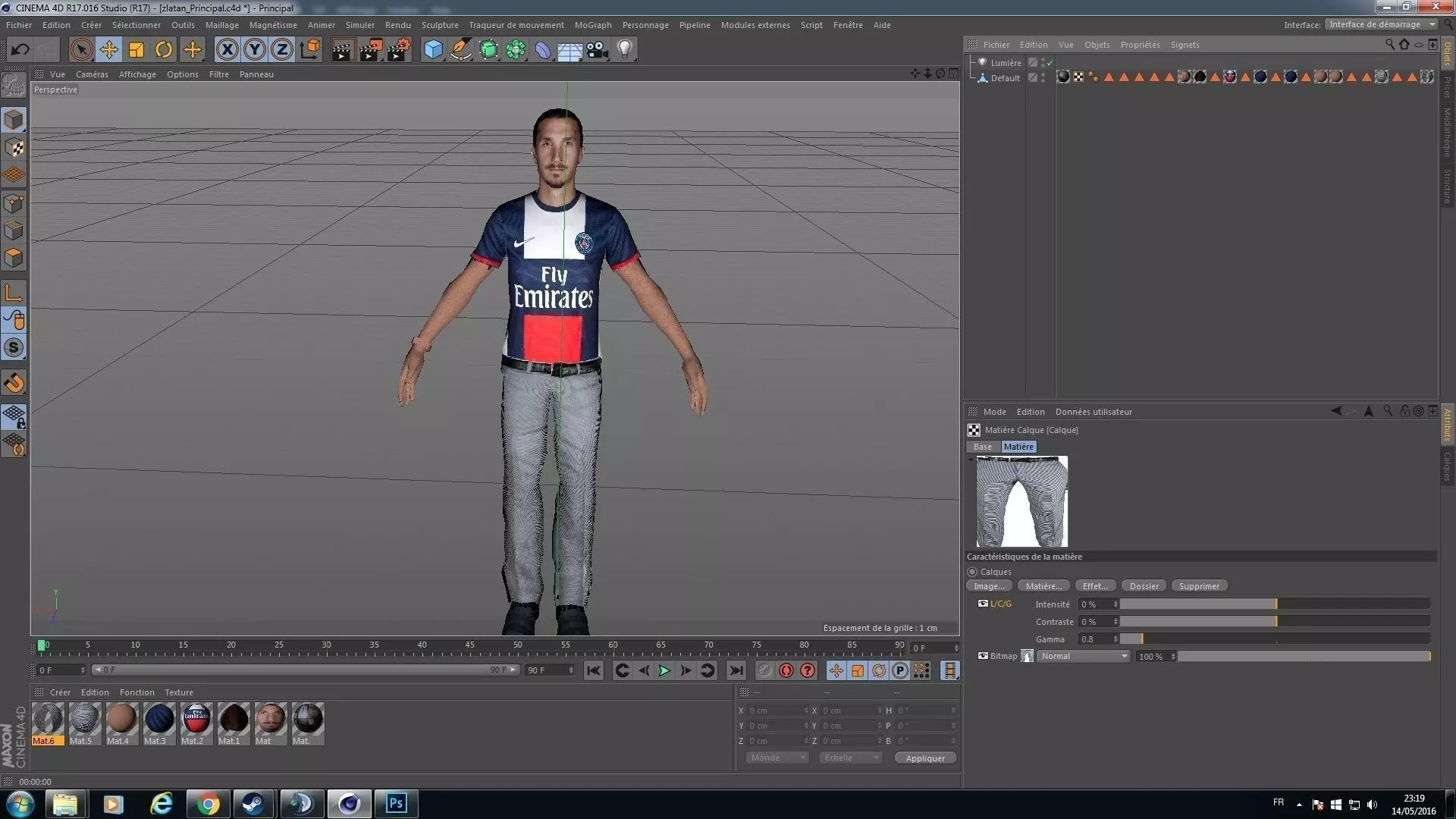1456x819 pixels.
Task: Add a camera object
Action: click(598, 50)
